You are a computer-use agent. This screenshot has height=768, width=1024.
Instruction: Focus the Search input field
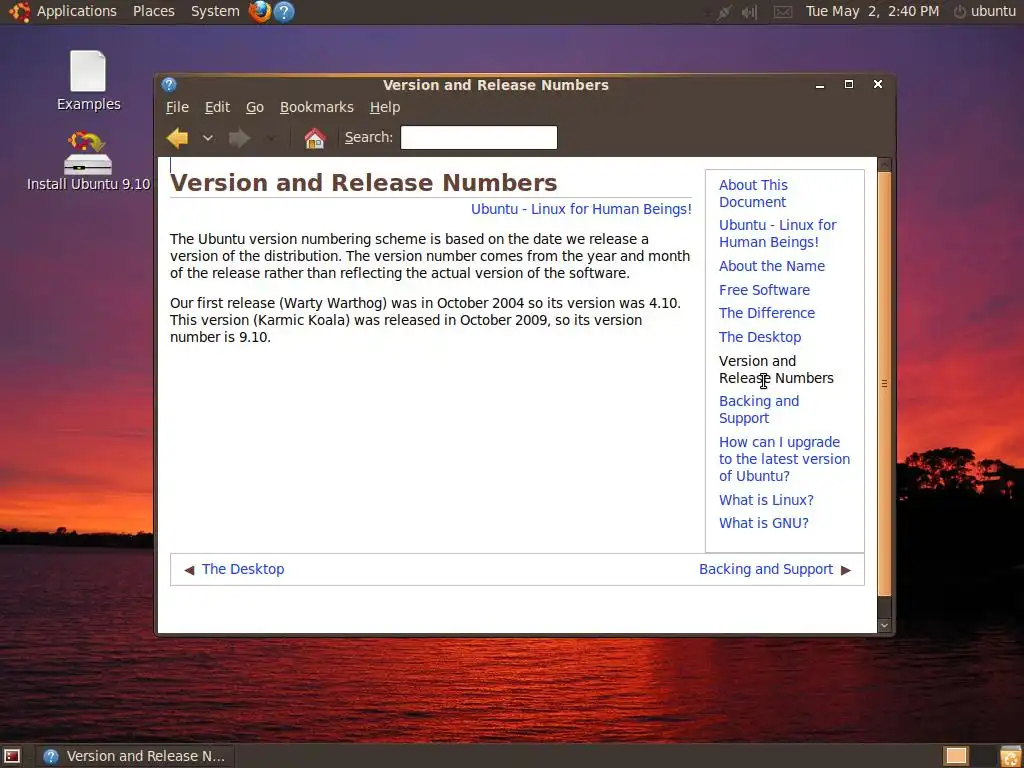tap(479, 137)
